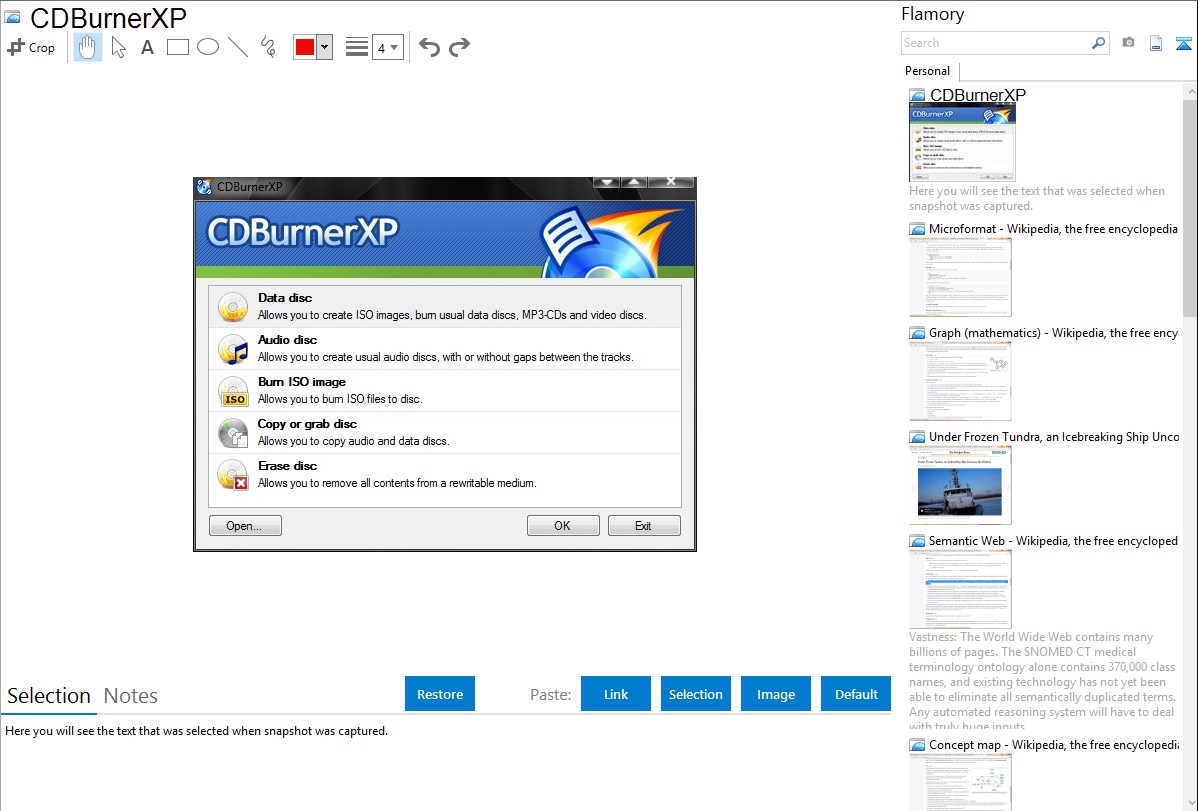
Task: Redo the last annotation
Action: click(459, 47)
